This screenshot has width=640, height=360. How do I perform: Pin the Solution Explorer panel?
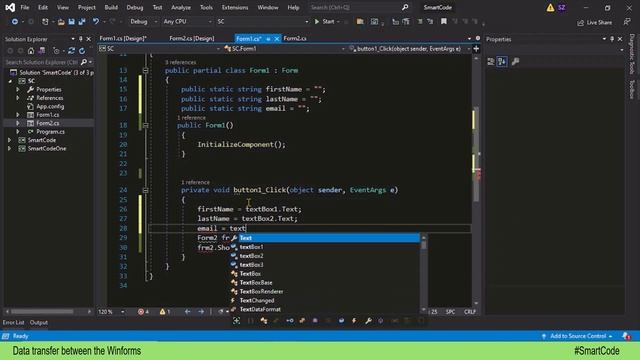(x=80, y=39)
